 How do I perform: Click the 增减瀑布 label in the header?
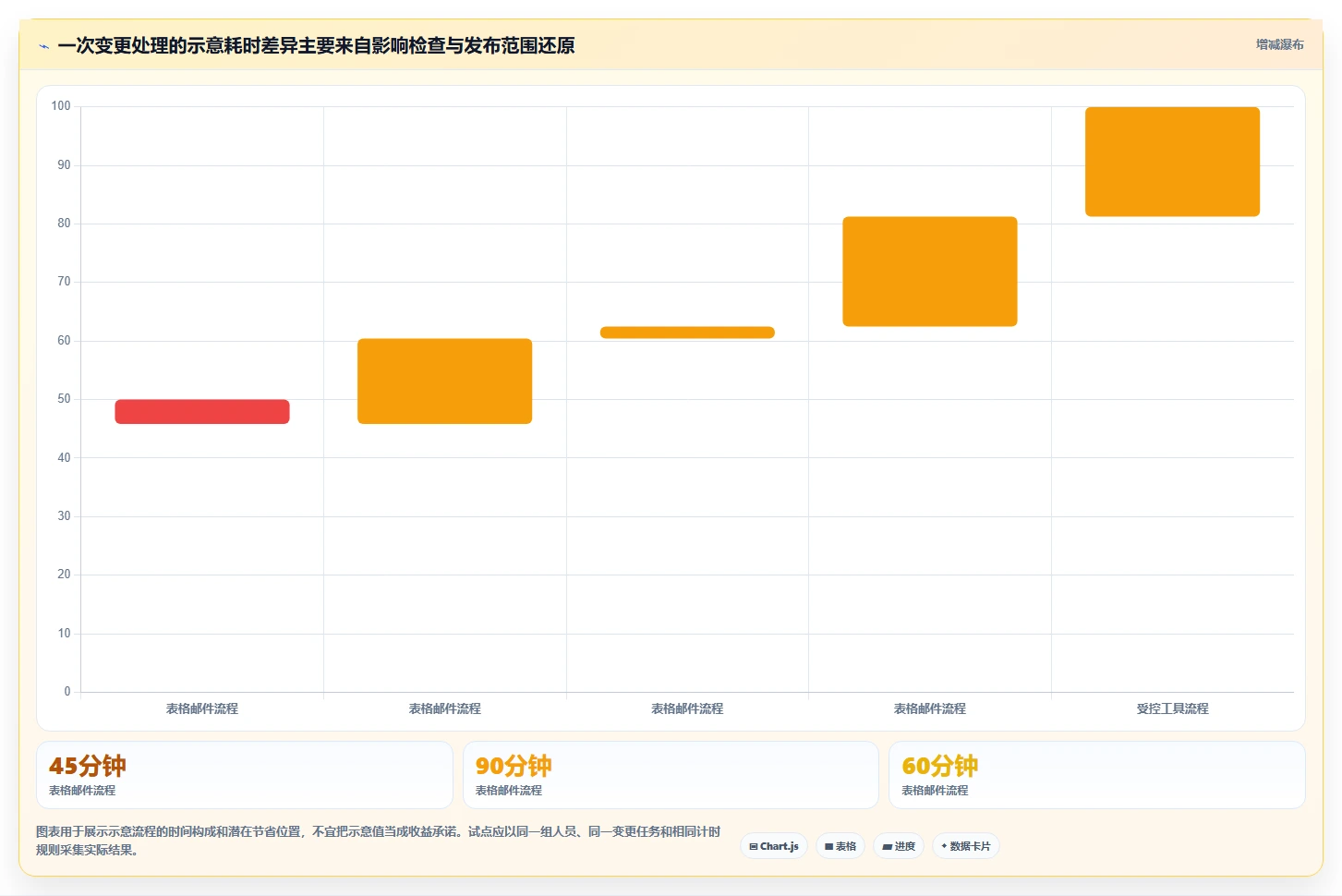pos(1279,44)
